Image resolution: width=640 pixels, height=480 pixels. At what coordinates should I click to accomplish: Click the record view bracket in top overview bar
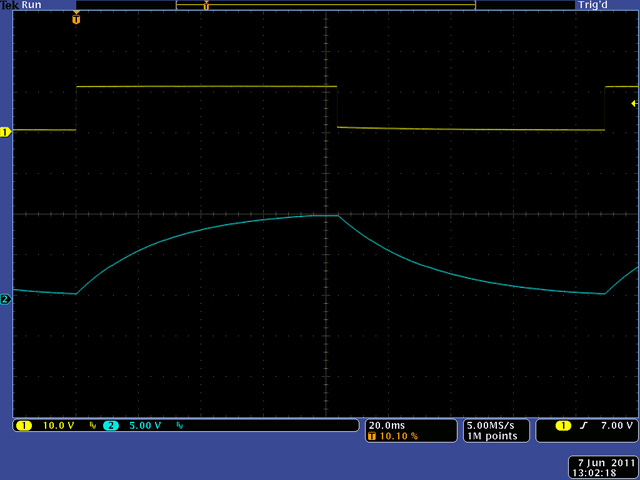point(325,5)
